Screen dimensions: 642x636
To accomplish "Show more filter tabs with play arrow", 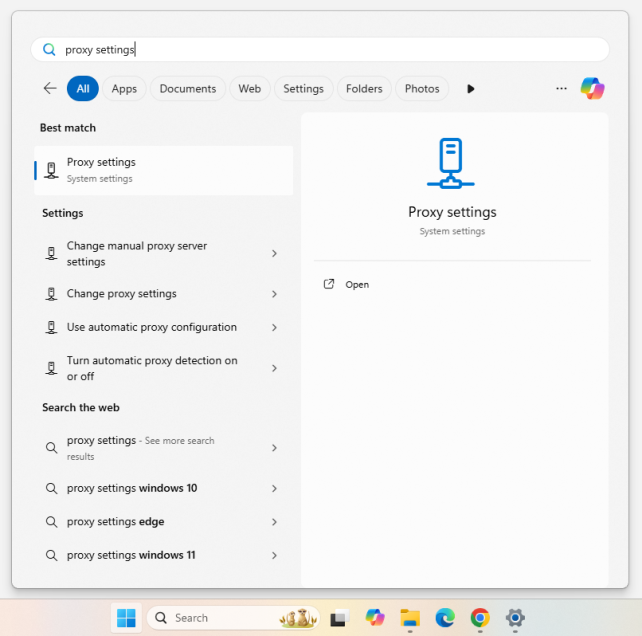I will coord(470,89).
